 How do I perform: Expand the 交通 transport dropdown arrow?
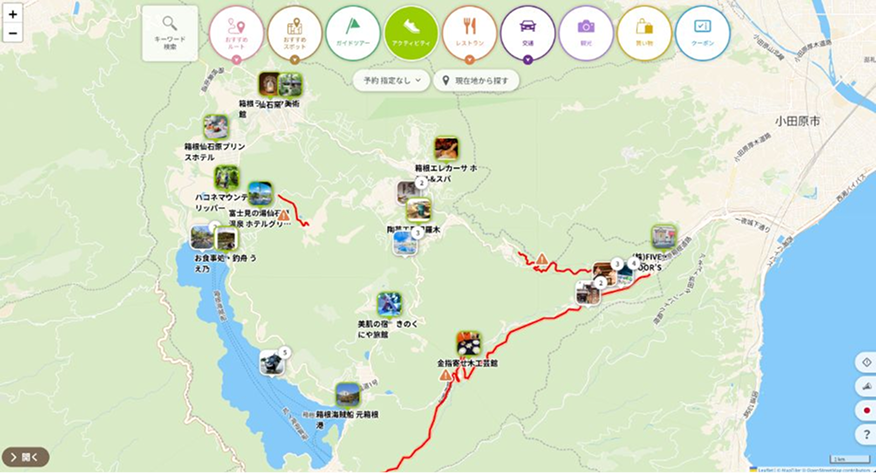point(528,60)
